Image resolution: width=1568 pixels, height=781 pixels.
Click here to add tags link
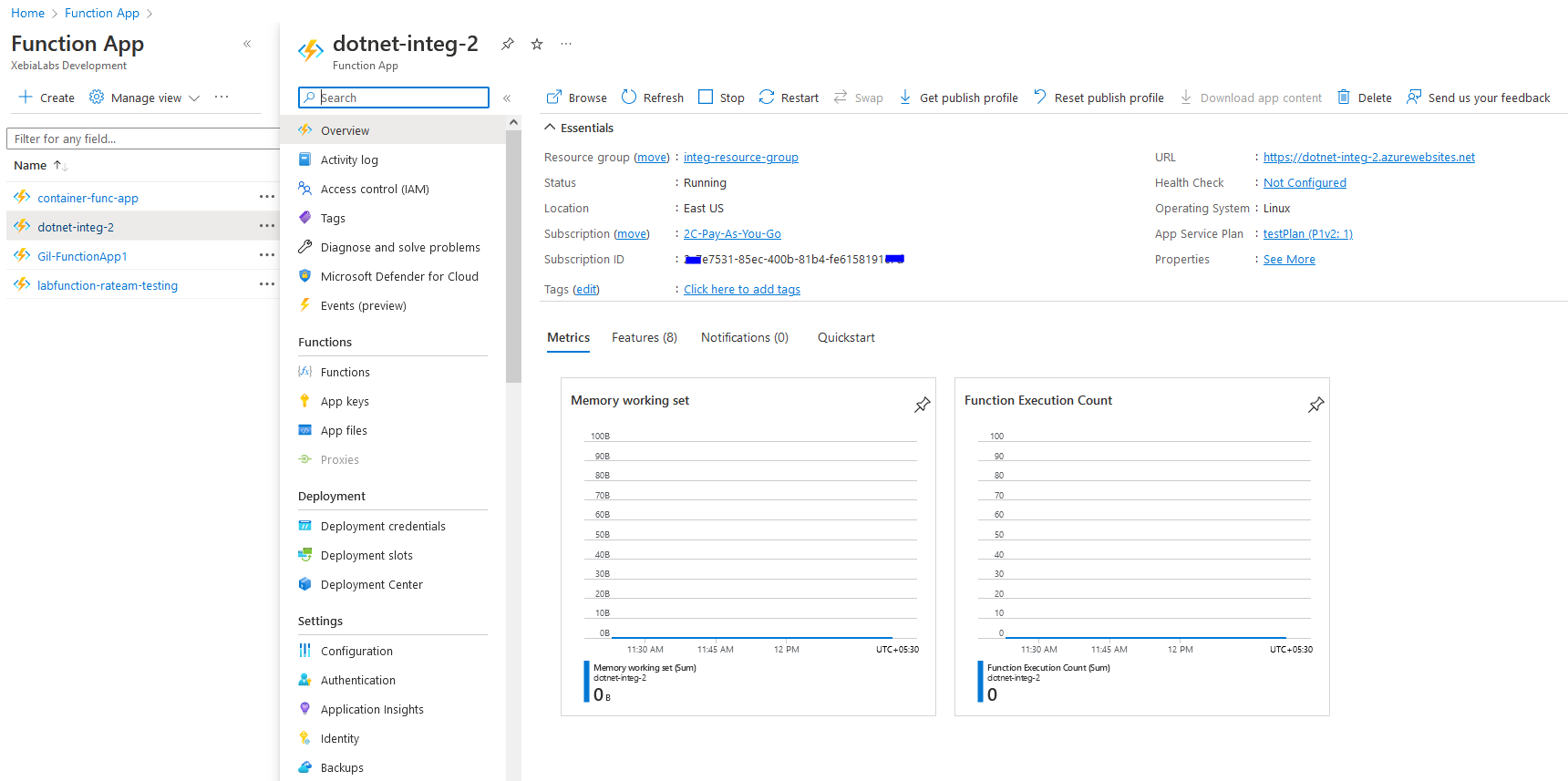point(742,289)
